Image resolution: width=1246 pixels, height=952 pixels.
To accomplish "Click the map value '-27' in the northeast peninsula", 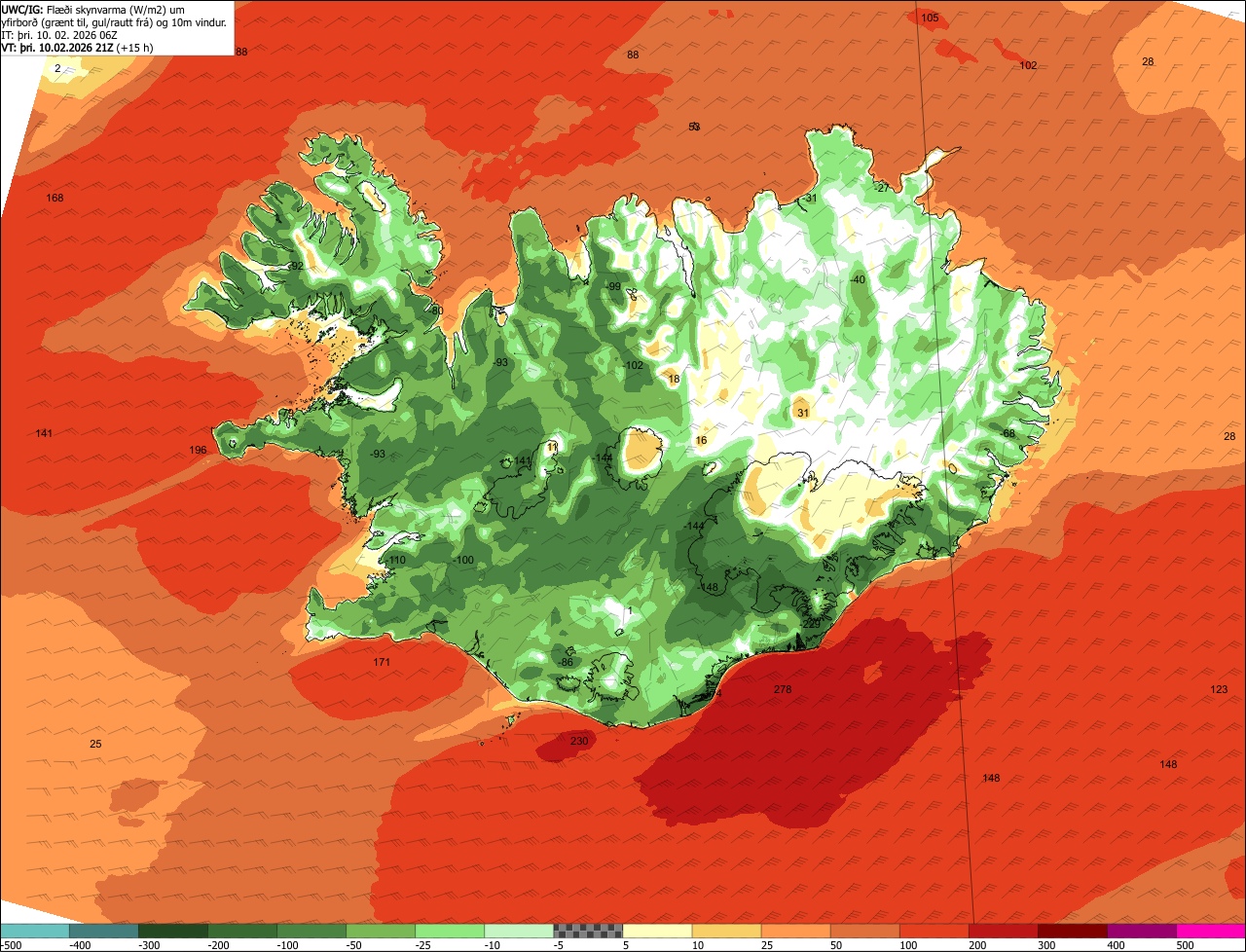I will [x=882, y=188].
